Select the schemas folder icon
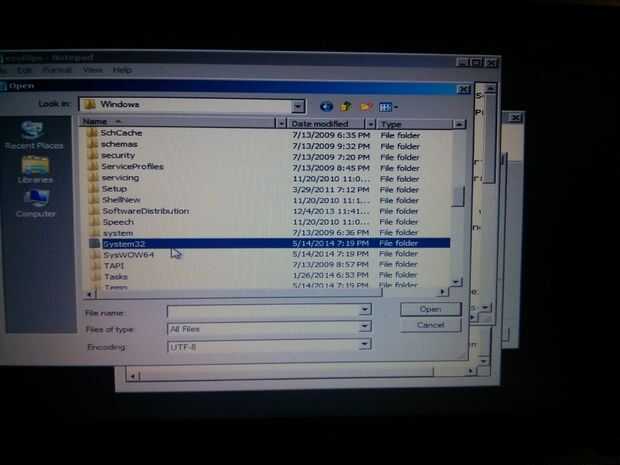Viewport: 620px width, 465px height. pos(93,144)
